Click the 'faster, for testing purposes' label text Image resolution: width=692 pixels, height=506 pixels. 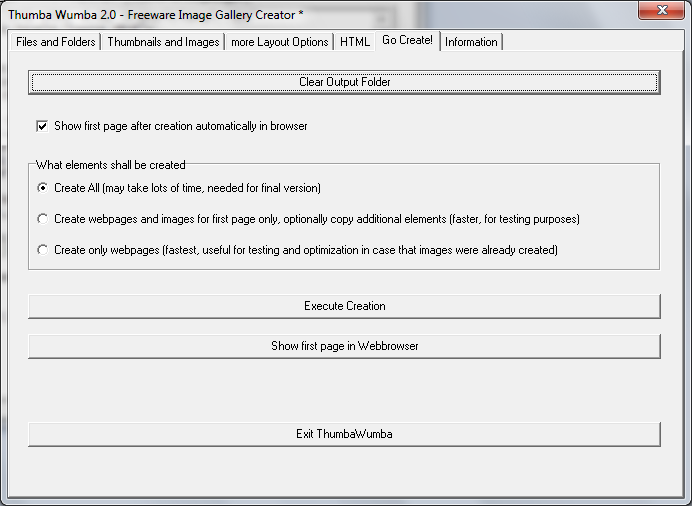click(510, 219)
